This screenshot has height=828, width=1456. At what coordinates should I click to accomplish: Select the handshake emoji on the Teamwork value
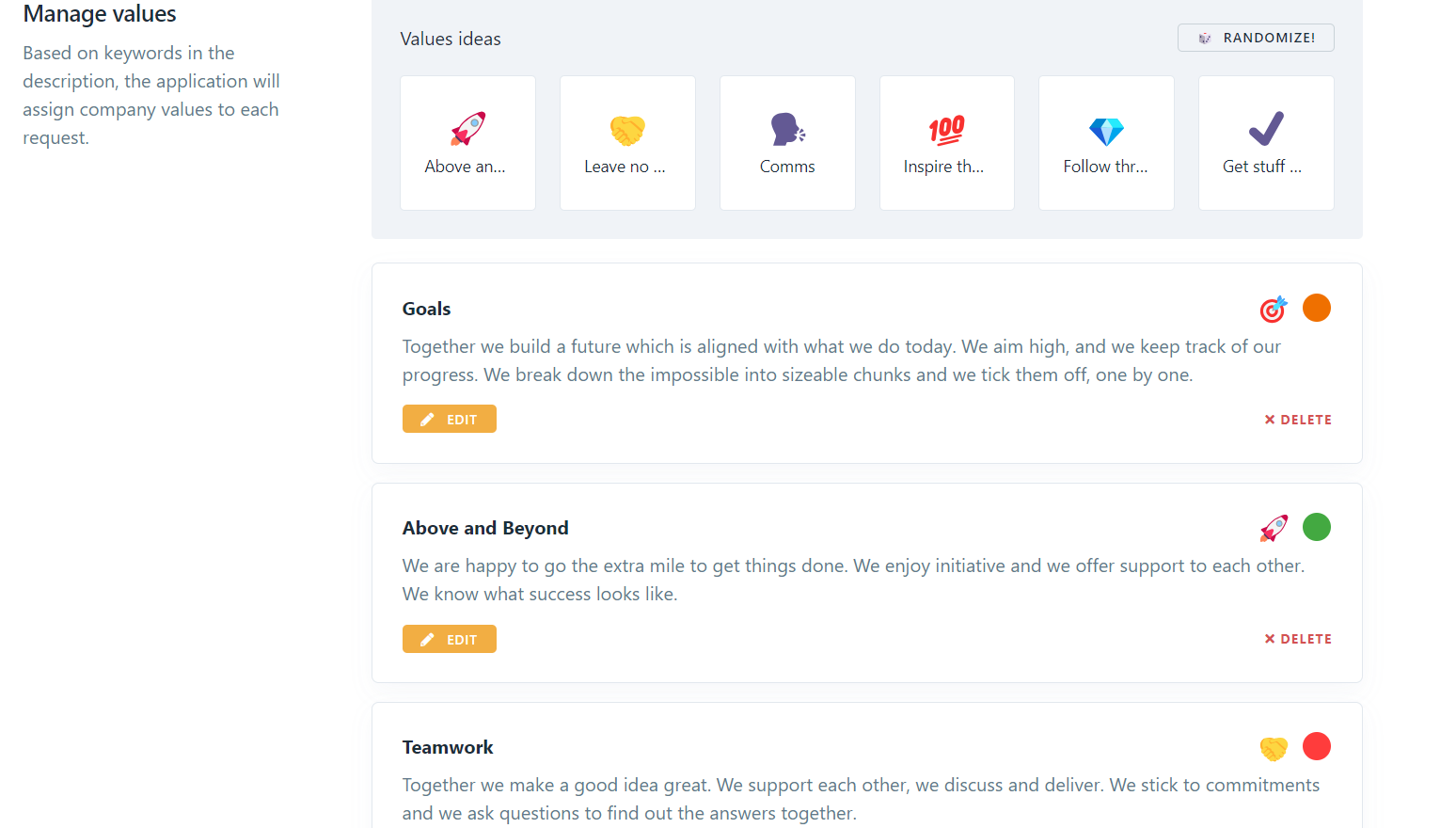click(1274, 746)
